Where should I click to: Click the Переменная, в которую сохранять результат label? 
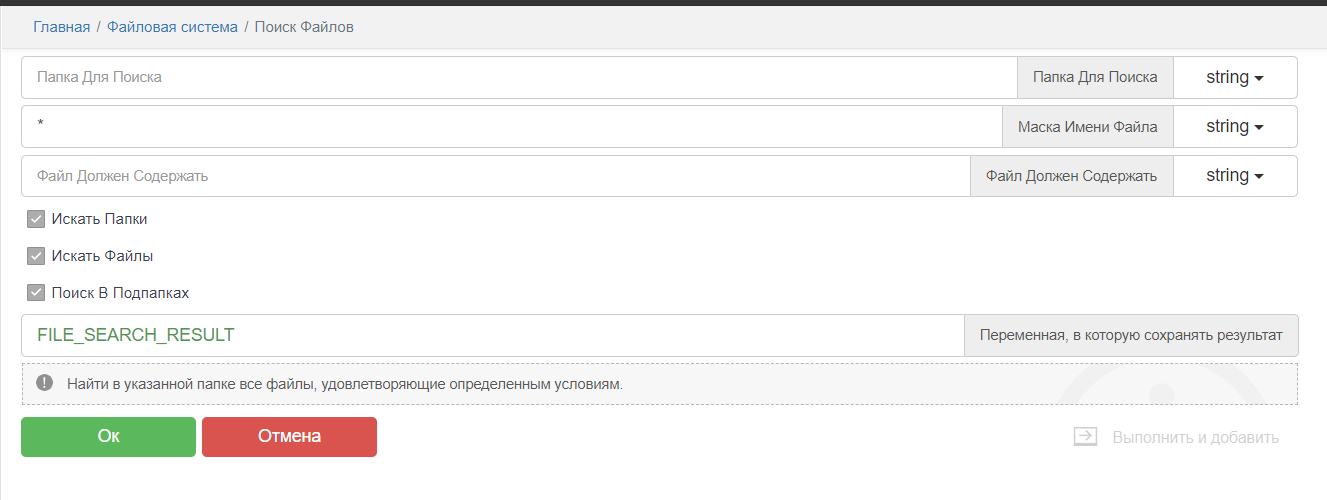click(x=1130, y=335)
